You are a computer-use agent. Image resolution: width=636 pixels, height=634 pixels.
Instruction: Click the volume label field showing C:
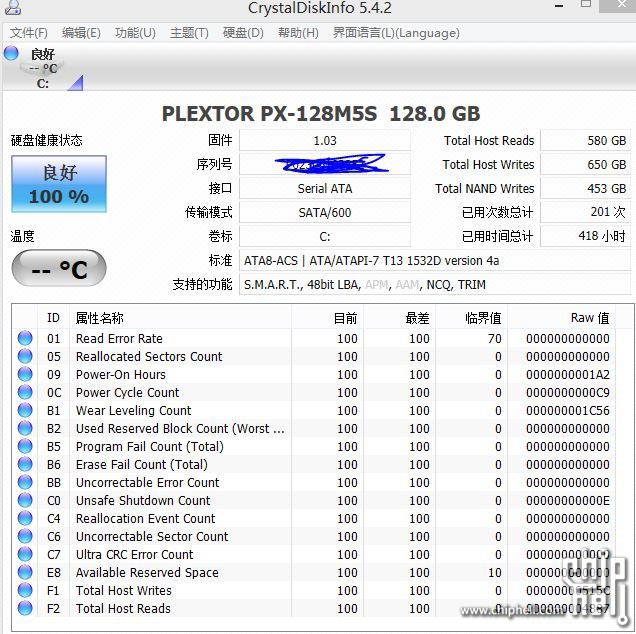click(x=324, y=236)
